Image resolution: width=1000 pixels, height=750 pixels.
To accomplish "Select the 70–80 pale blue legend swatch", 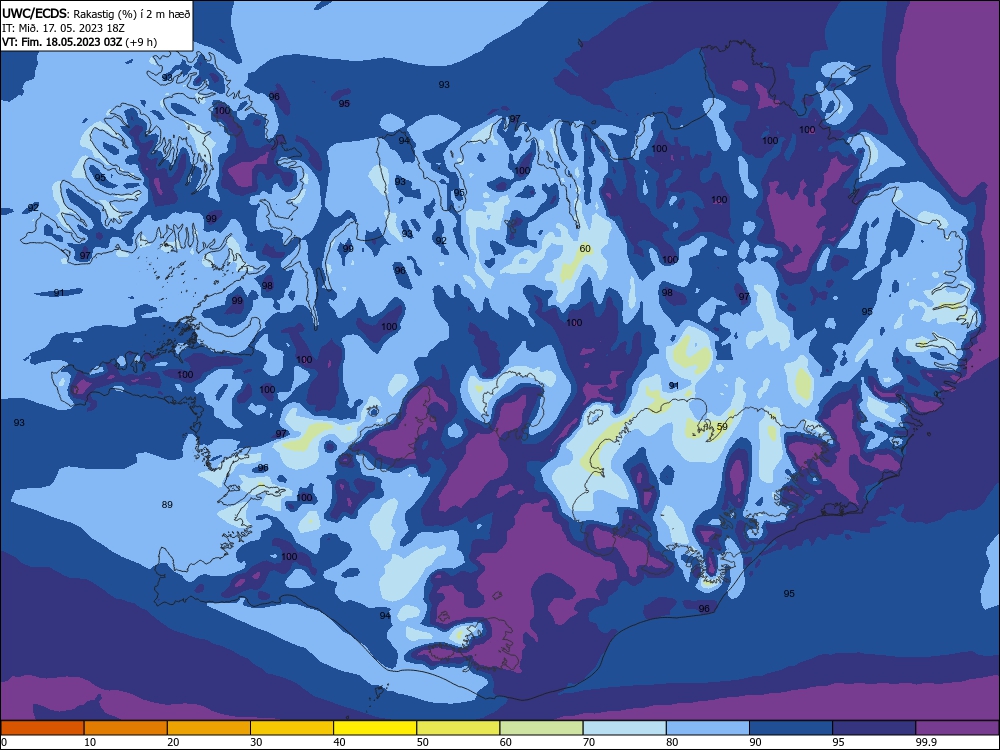I will tap(624, 728).
